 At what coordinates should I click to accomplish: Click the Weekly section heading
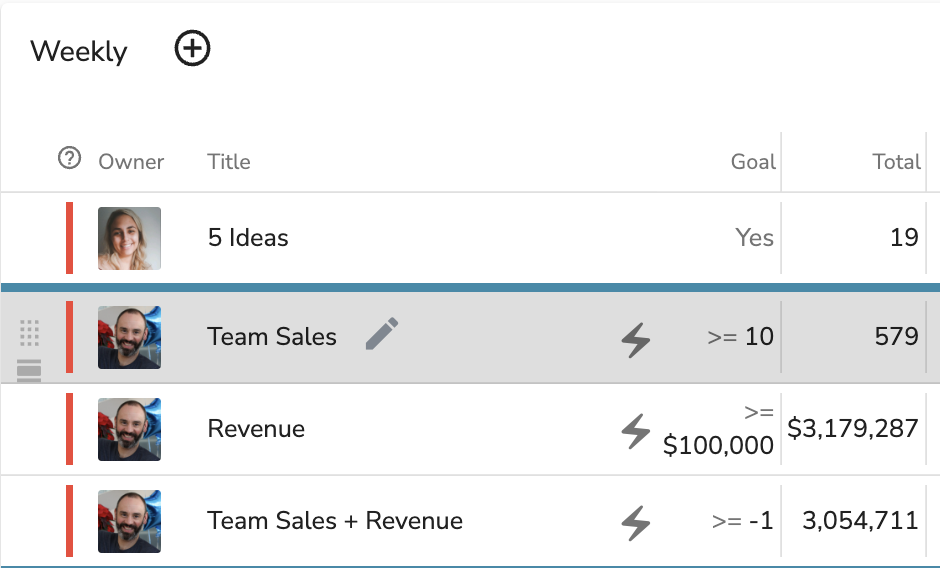tap(79, 52)
